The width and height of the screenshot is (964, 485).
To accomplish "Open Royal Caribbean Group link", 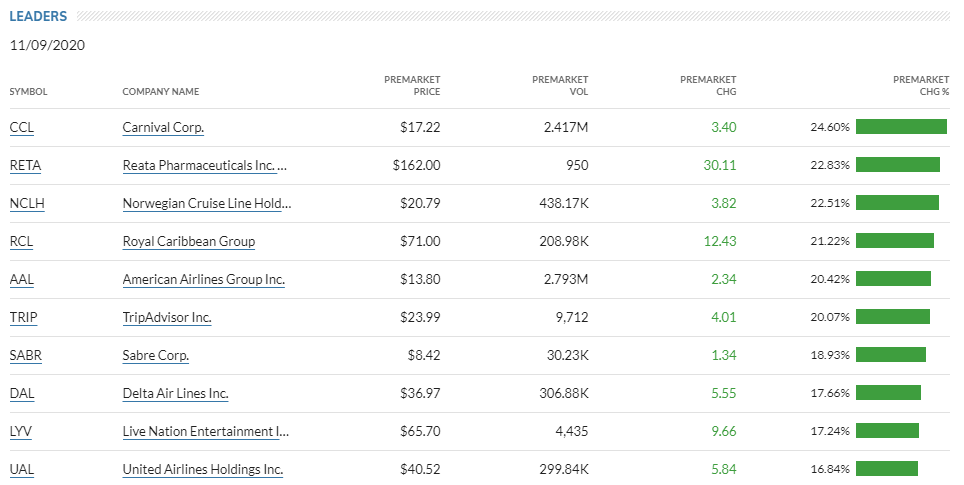I will [x=188, y=242].
